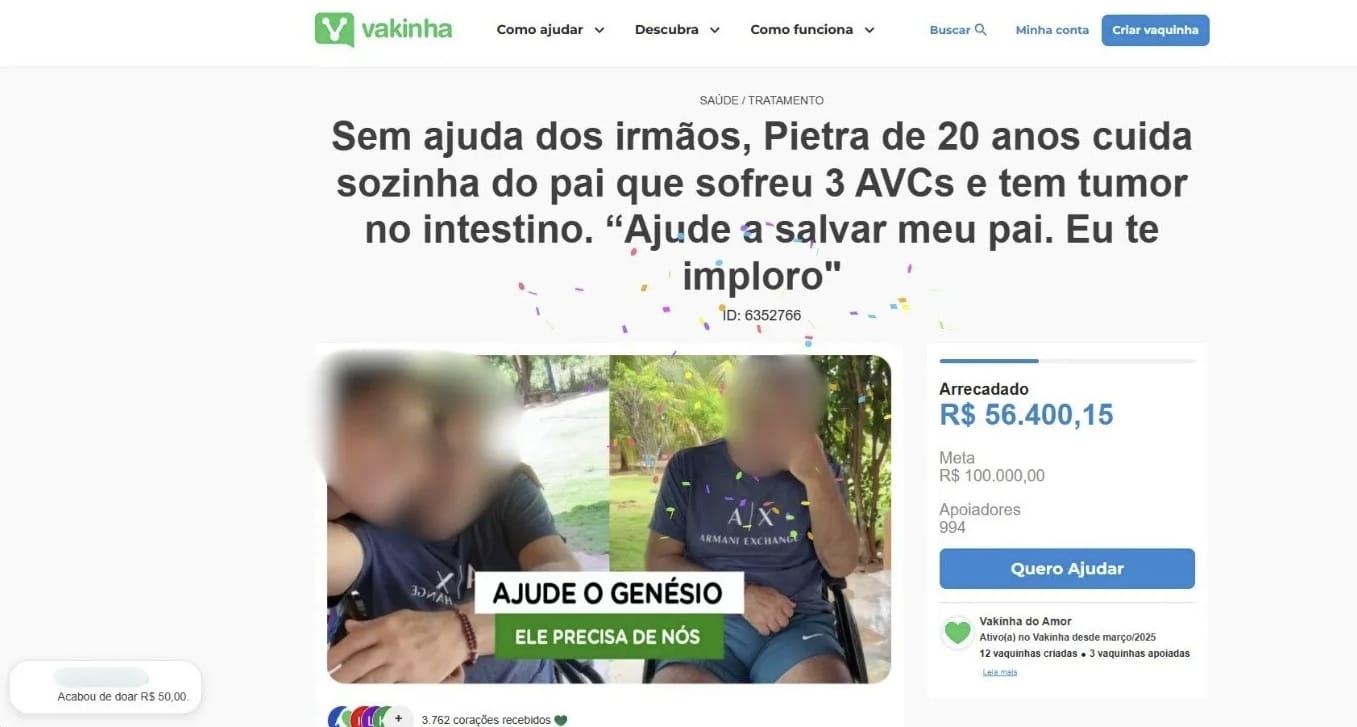Go to Minha conta
The height and width of the screenshot is (727, 1357).
[x=1052, y=30]
